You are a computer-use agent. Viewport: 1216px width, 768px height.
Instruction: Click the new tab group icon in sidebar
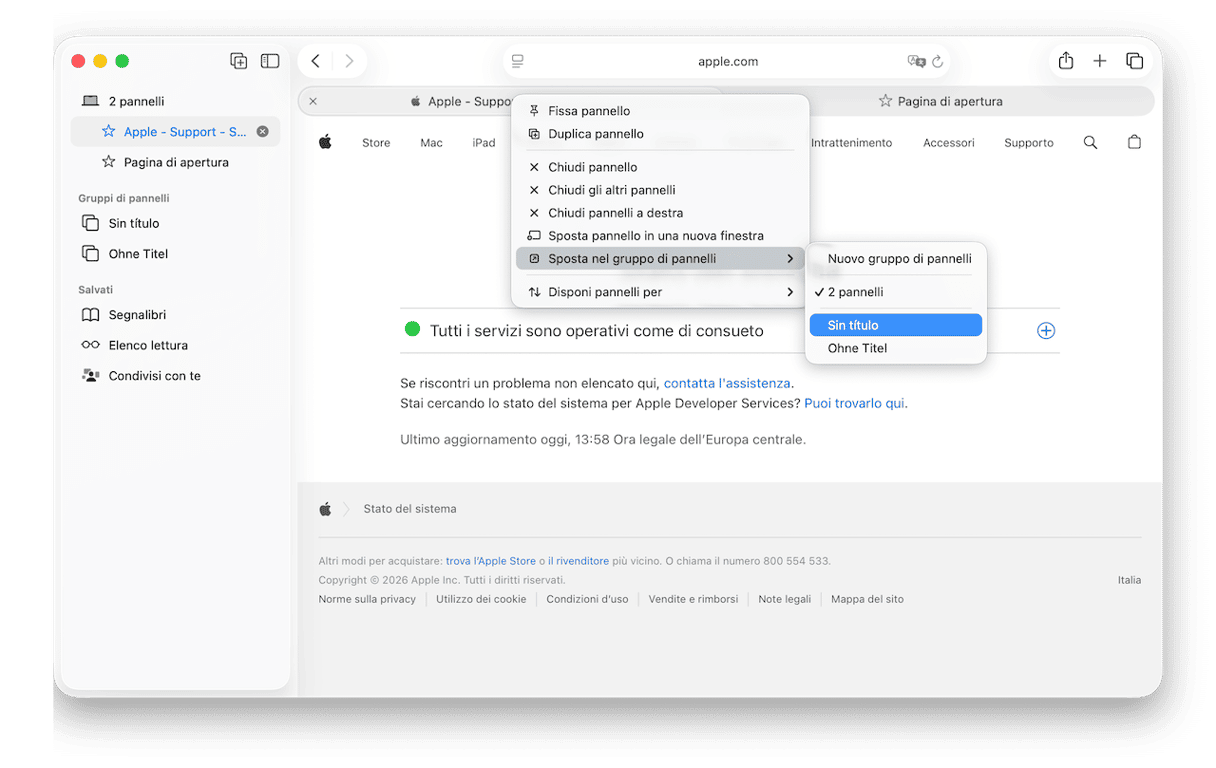[x=238, y=61]
